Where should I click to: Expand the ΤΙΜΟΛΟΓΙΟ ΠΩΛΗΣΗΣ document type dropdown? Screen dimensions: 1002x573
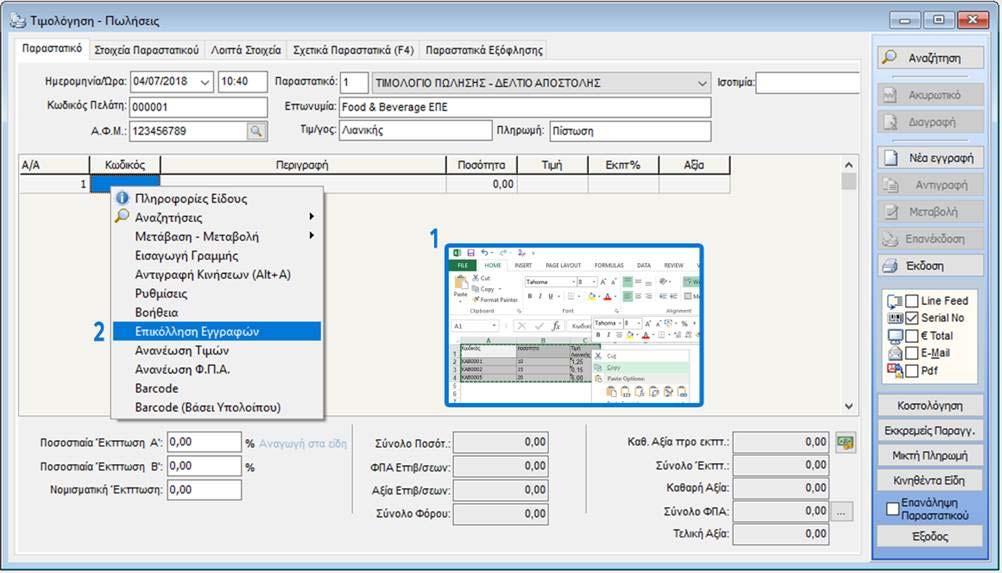[702, 83]
